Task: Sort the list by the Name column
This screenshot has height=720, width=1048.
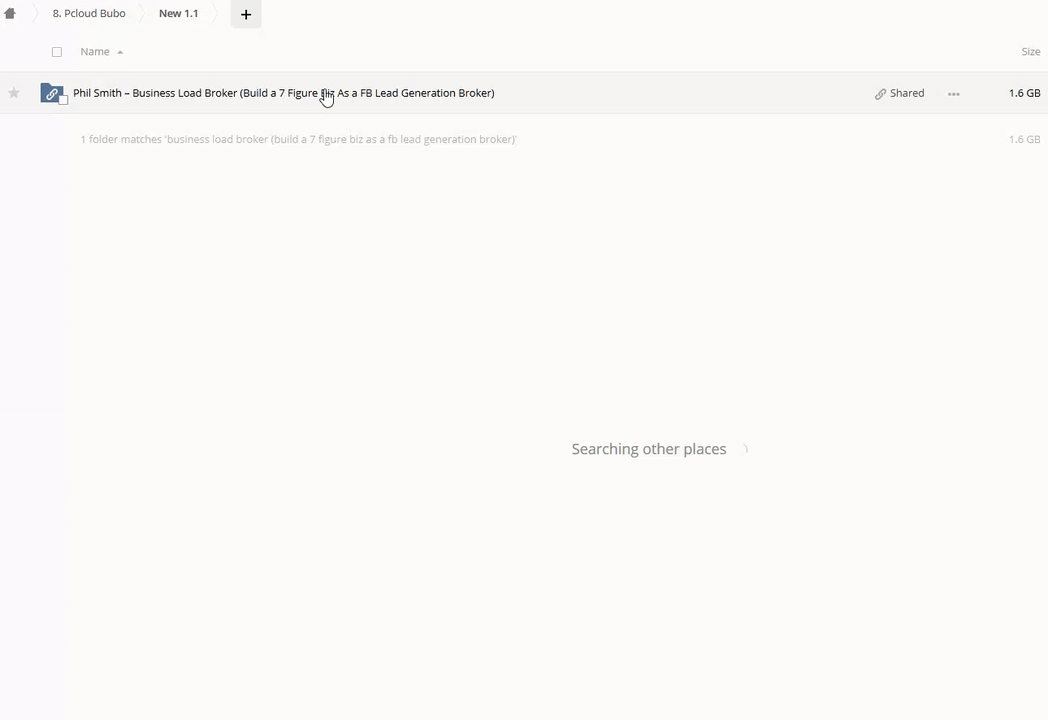Action: click(95, 52)
